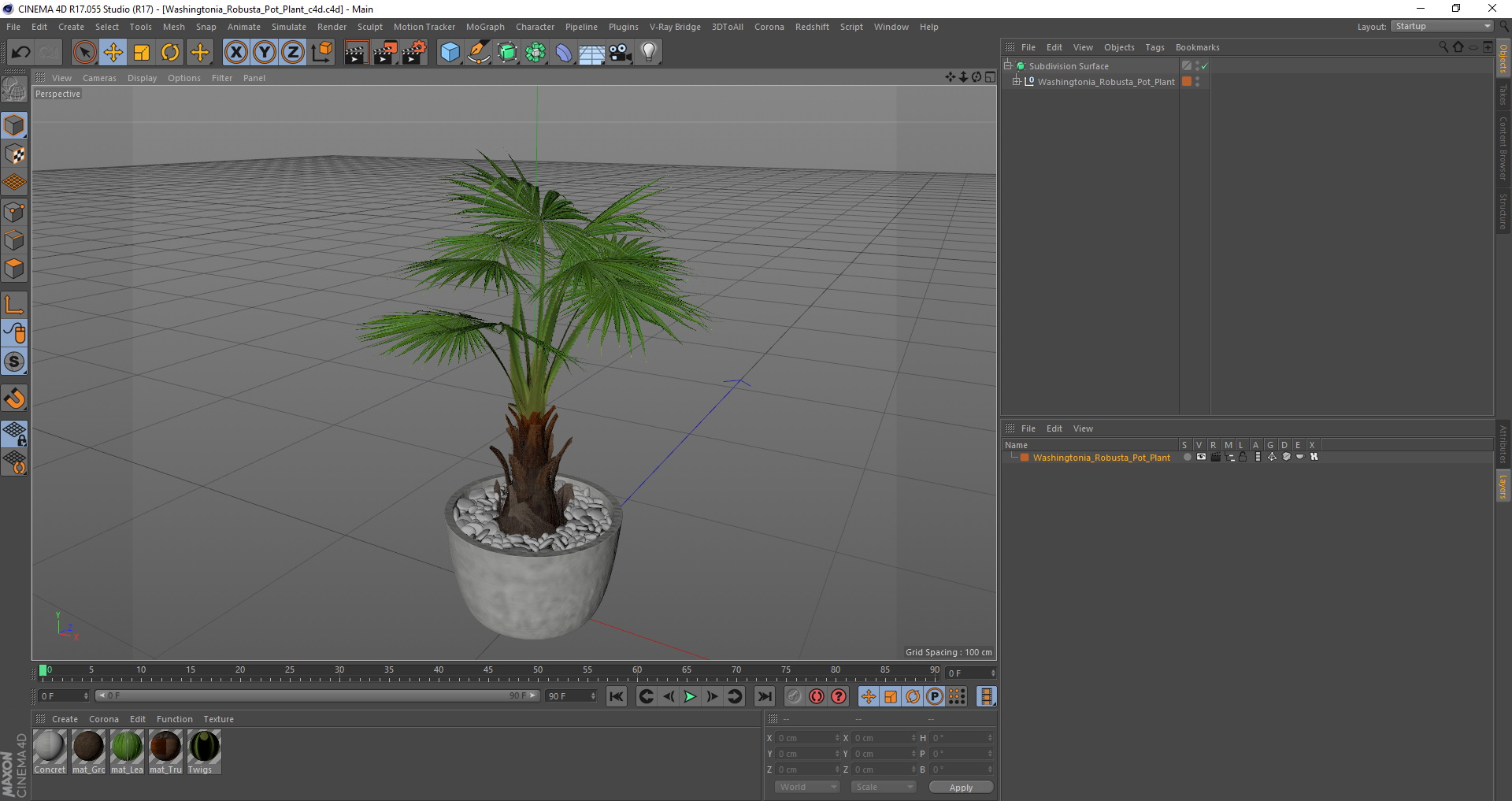Screen dimensions: 1512x801
Task: Toggle the X axis lock
Action: (x=235, y=53)
